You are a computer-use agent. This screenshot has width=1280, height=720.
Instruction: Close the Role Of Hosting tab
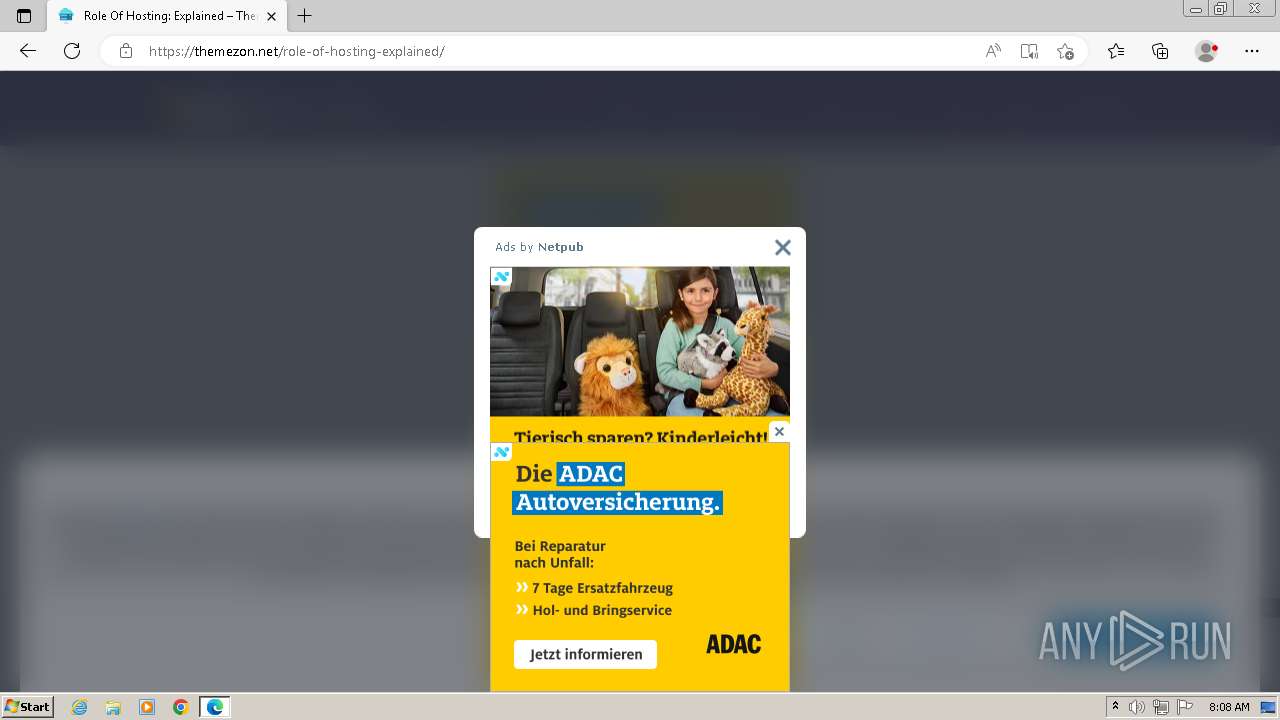tap(271, 16)
